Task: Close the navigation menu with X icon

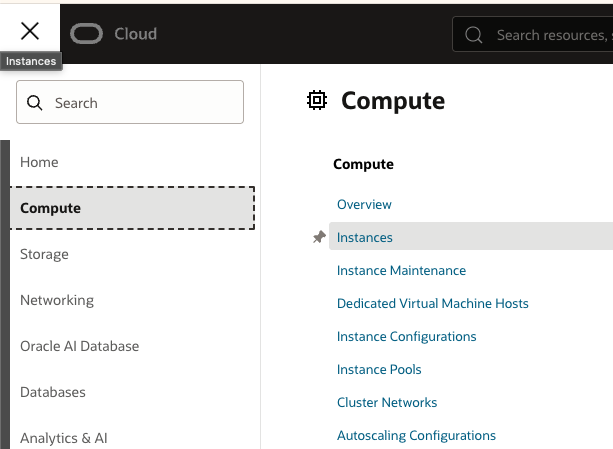Action: tap(30, 31)
